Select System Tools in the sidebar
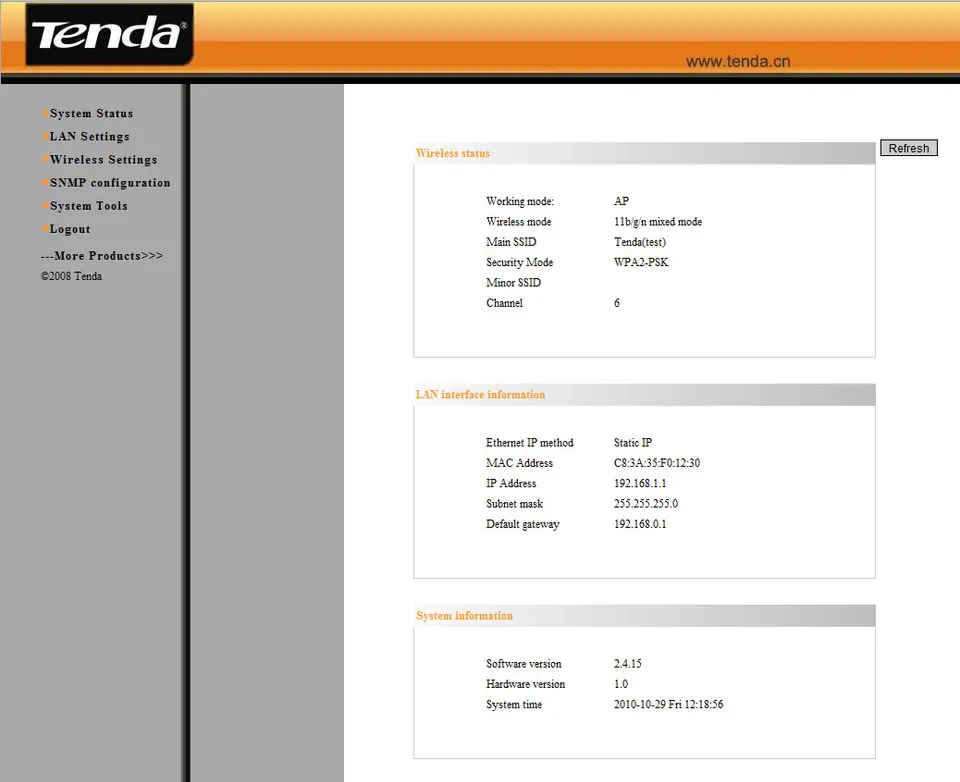 [88, 206]
